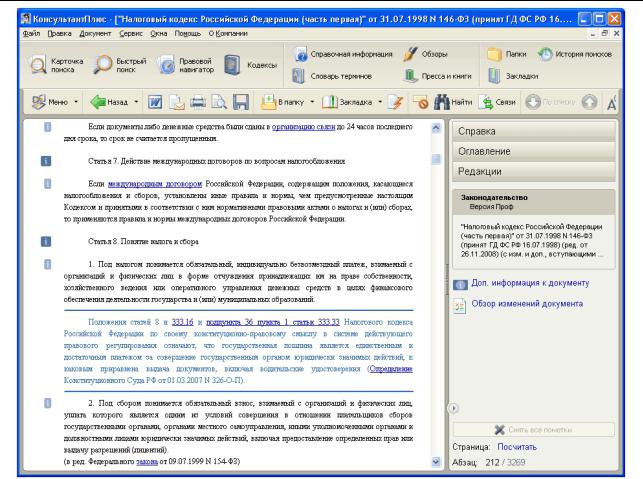Screen dimensions: 643x479
Task: Save the document with floppy disk icon
Action: pos(241,102)
